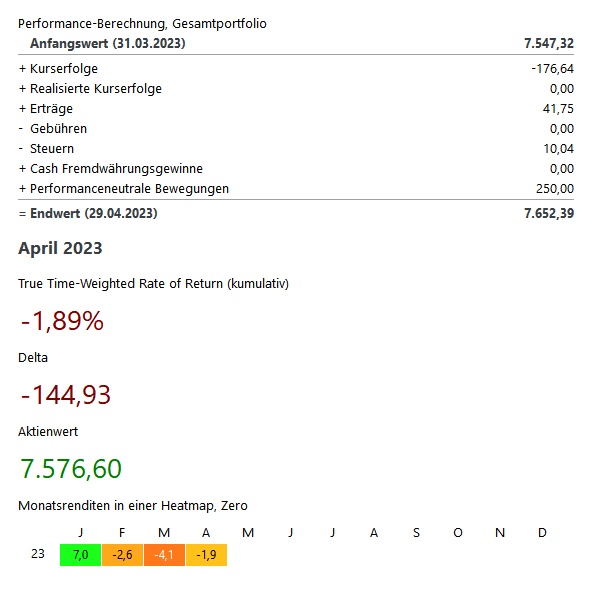Viewport: 594px width, 593px height.
Task: Click the year 23 heatmap row label
Action: click(38, 554)
